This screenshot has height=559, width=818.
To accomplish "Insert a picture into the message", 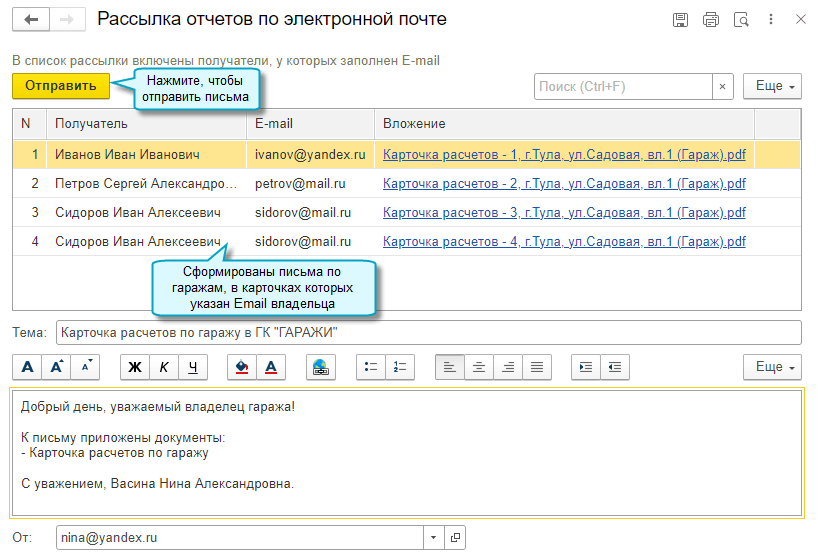I will (x=320, y=367).
